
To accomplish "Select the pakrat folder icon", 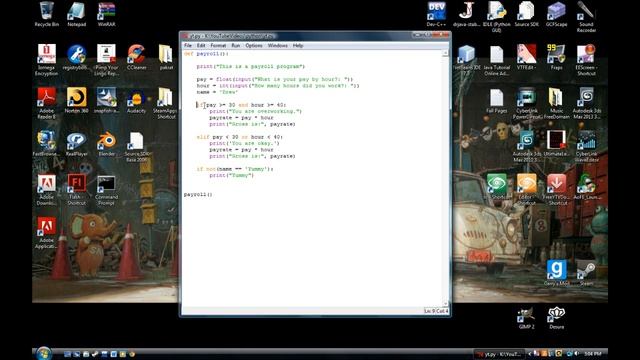I will [166, 57].
